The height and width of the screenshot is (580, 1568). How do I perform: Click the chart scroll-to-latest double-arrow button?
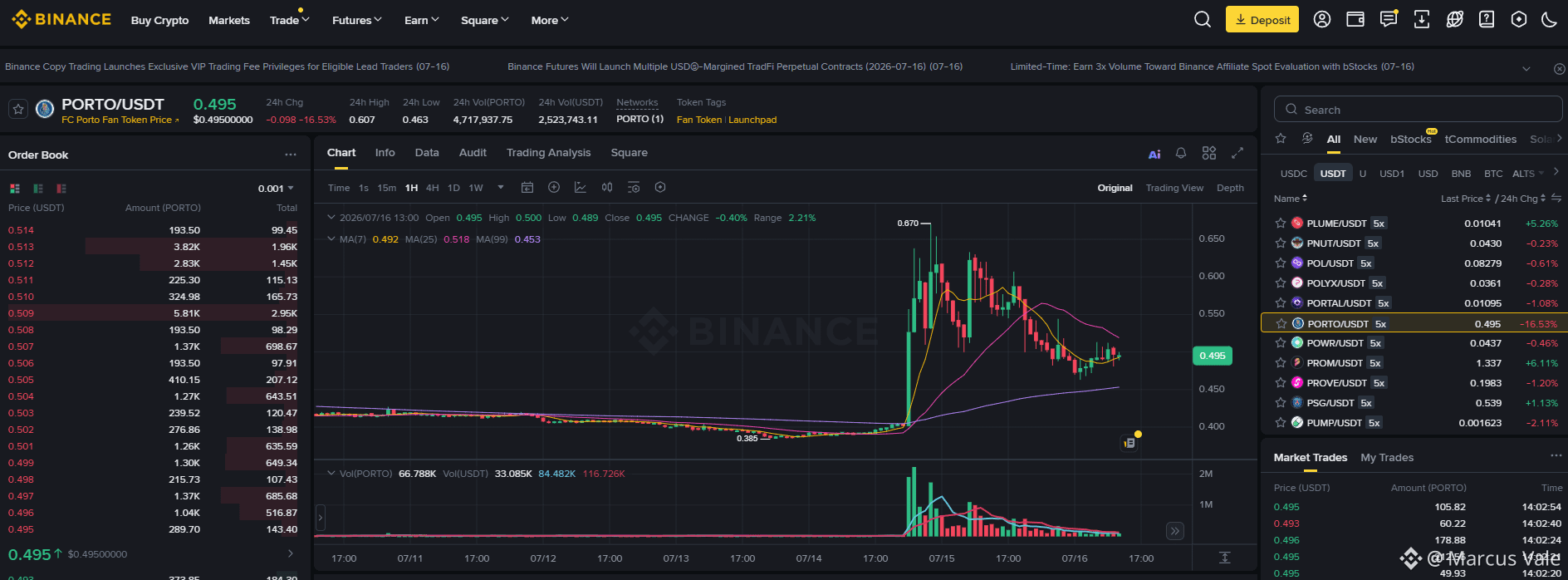pyautogui.click(x=1174, y=531)
